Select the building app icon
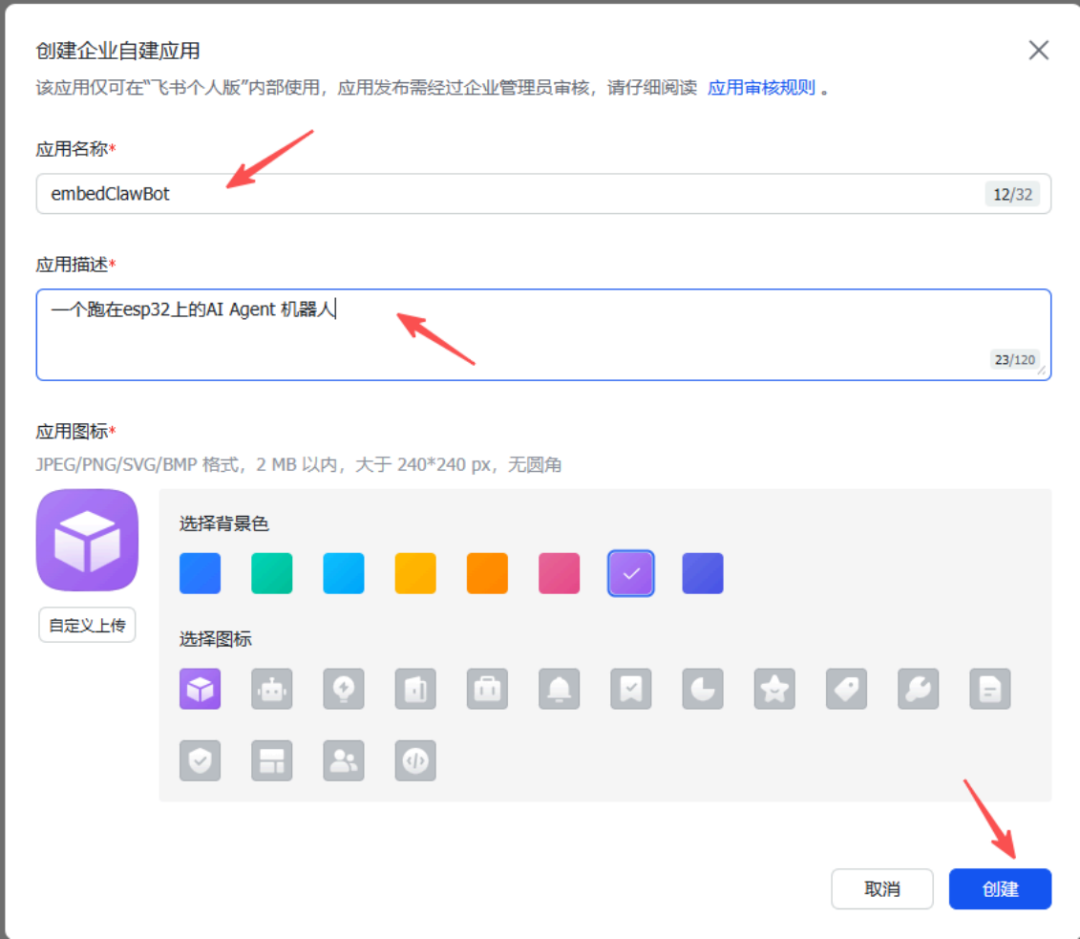Image resolution: width=1080 pixels, height=939 pixels. pyautogui.click(x=415, y=688)
